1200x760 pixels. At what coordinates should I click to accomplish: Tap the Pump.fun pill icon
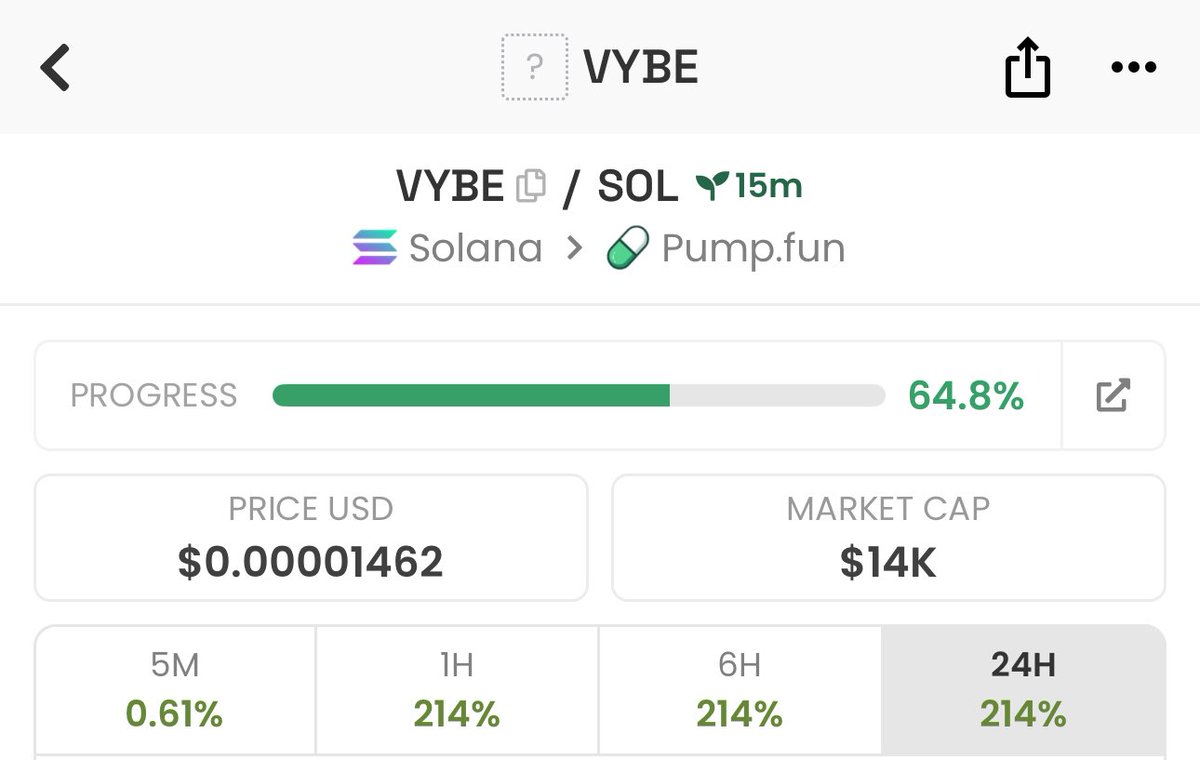point(628,247)
